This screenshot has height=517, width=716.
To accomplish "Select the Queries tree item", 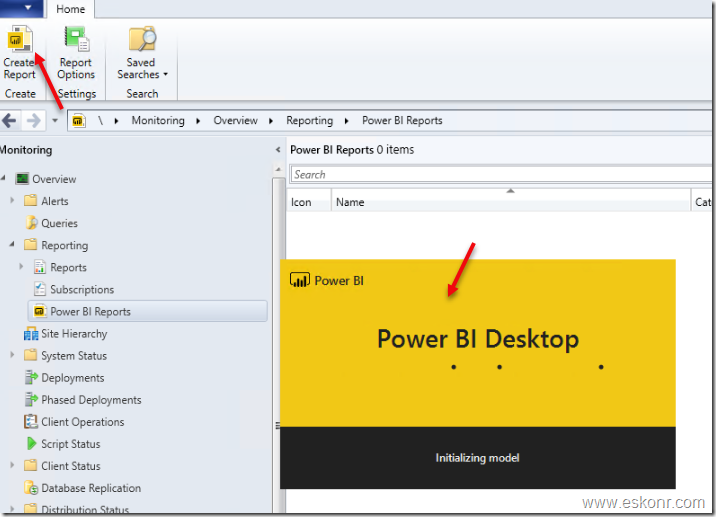I will click(59, 223).
